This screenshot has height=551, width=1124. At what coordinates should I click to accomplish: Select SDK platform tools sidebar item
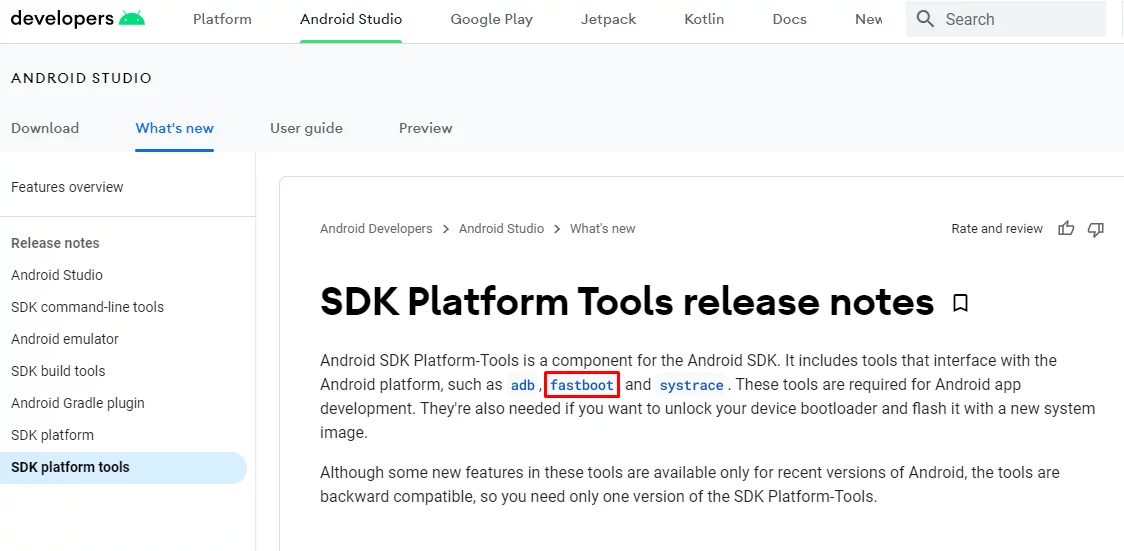(x=123, y=467)
